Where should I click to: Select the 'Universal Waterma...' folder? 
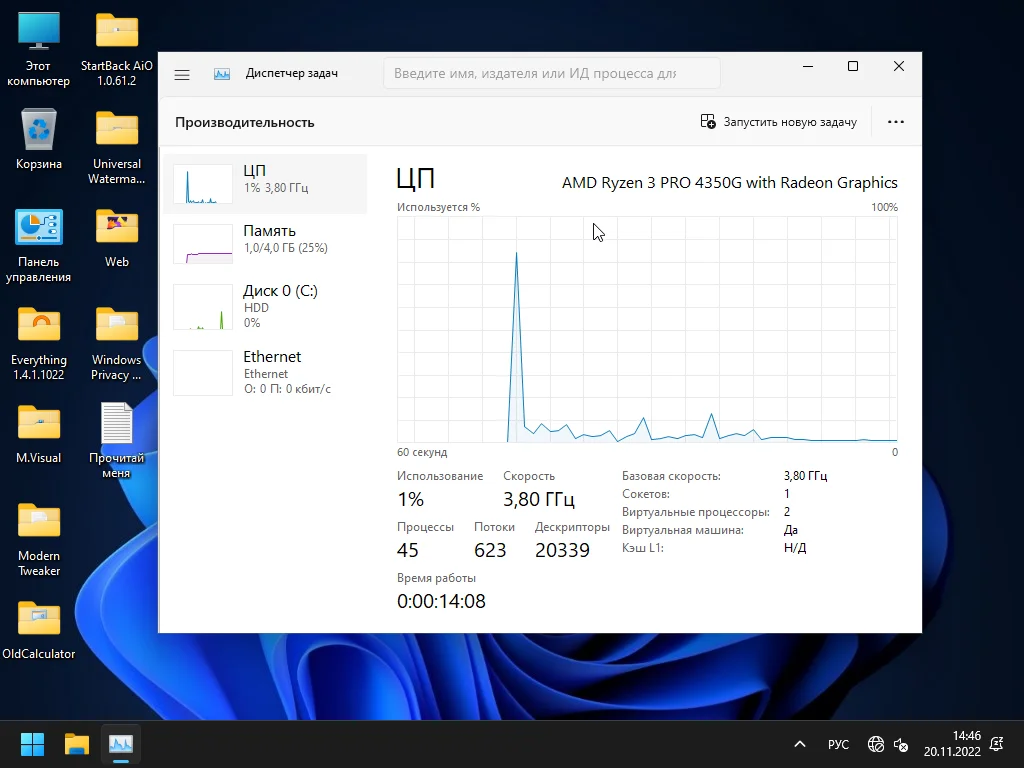[117, 148]
